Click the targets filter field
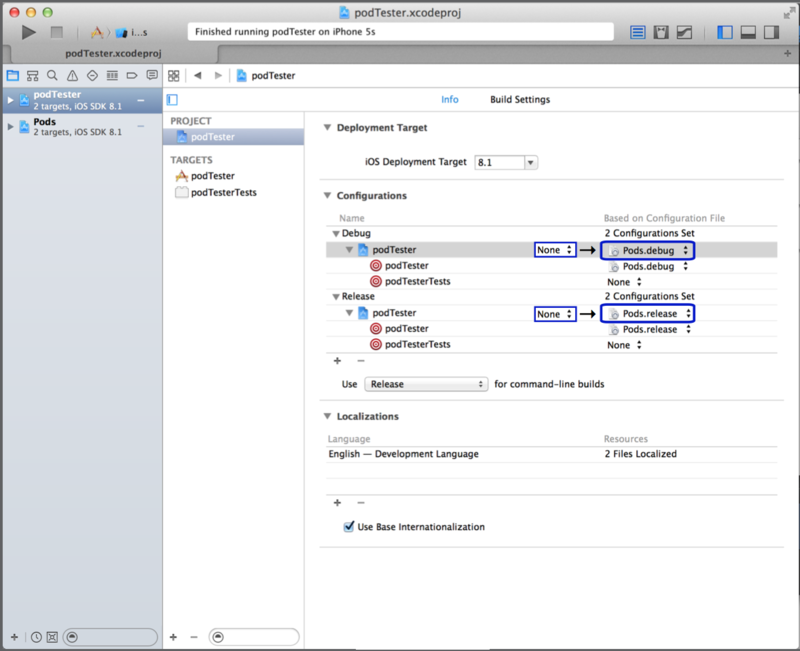This screenshot has height=651, width=800. 254,637
